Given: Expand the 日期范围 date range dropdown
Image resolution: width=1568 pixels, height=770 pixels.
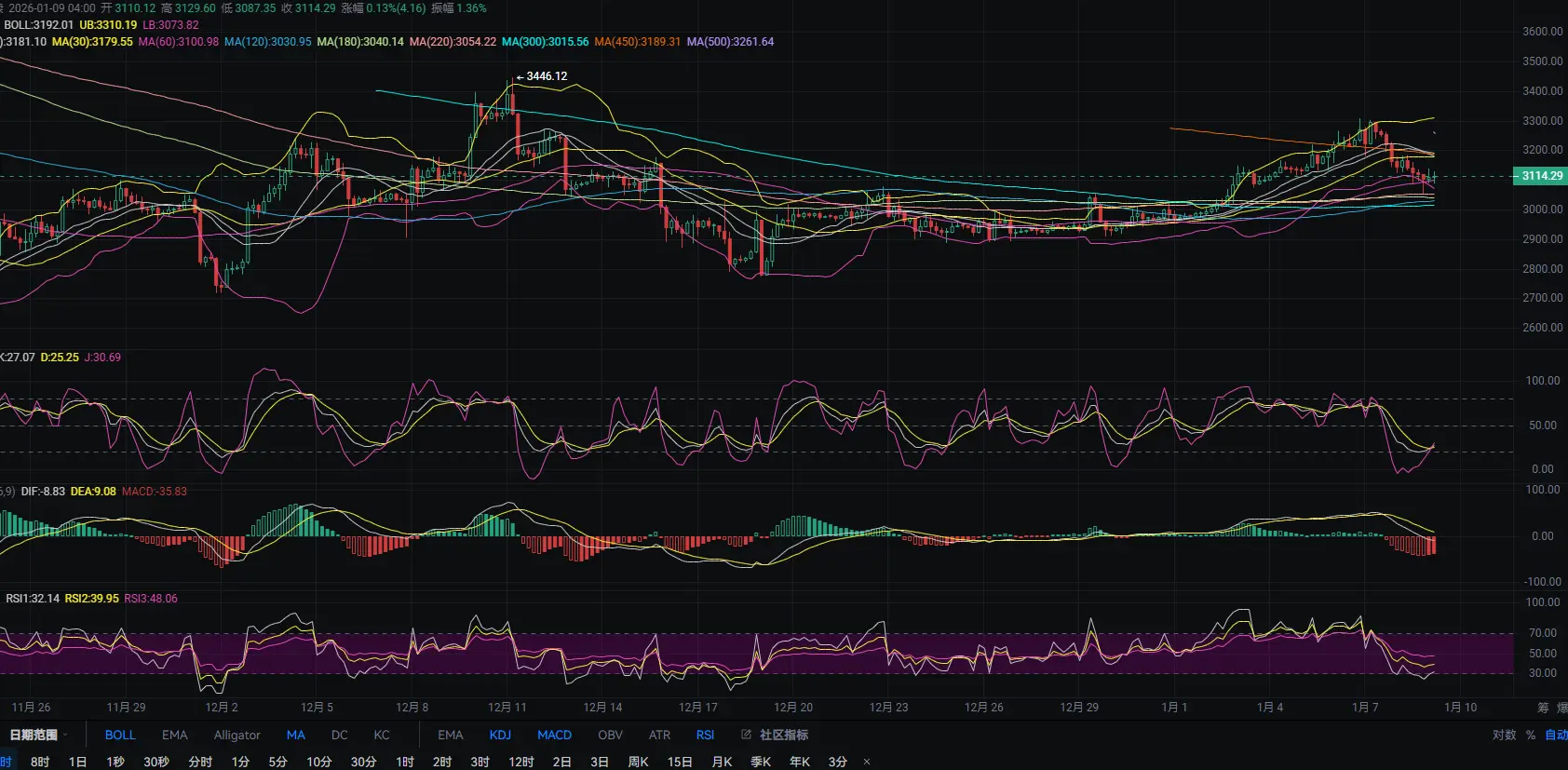Looking at the screenshot, I should tap(37, 735).
